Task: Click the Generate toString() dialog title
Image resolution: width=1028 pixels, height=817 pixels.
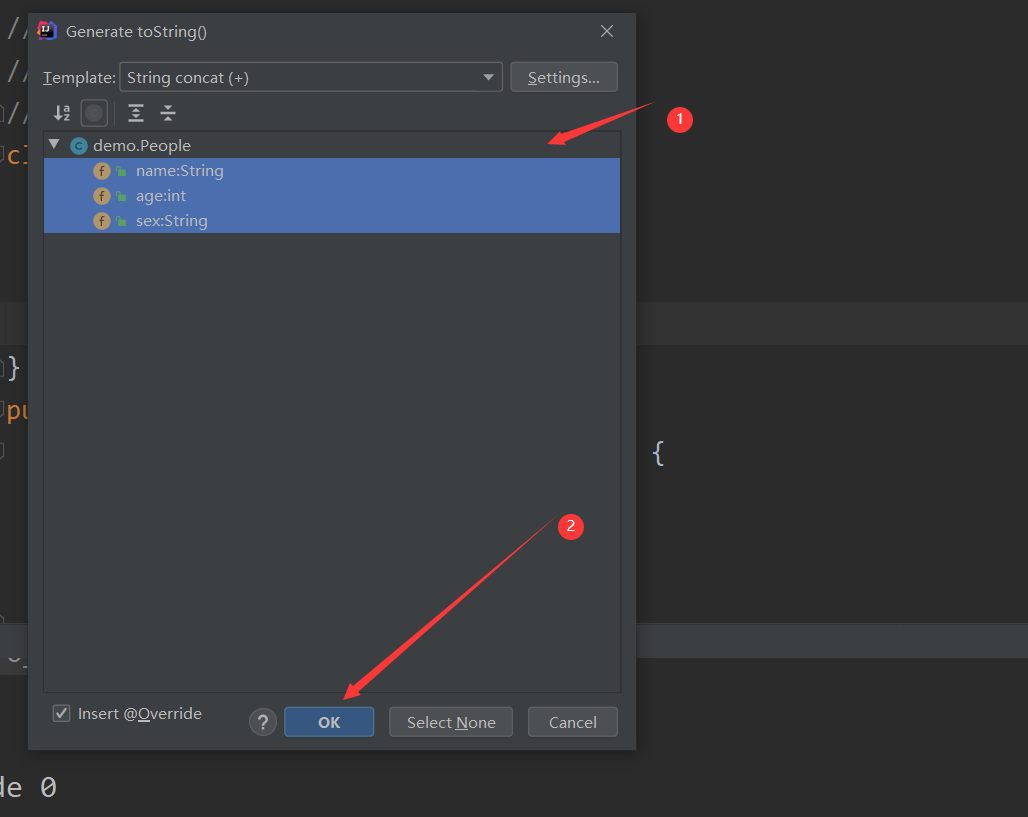Action: pos(136,31)
